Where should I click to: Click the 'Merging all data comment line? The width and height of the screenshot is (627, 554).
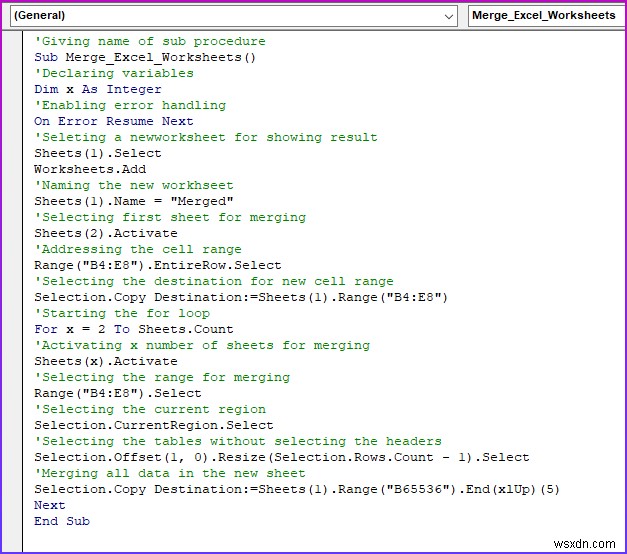pos(170,473)
